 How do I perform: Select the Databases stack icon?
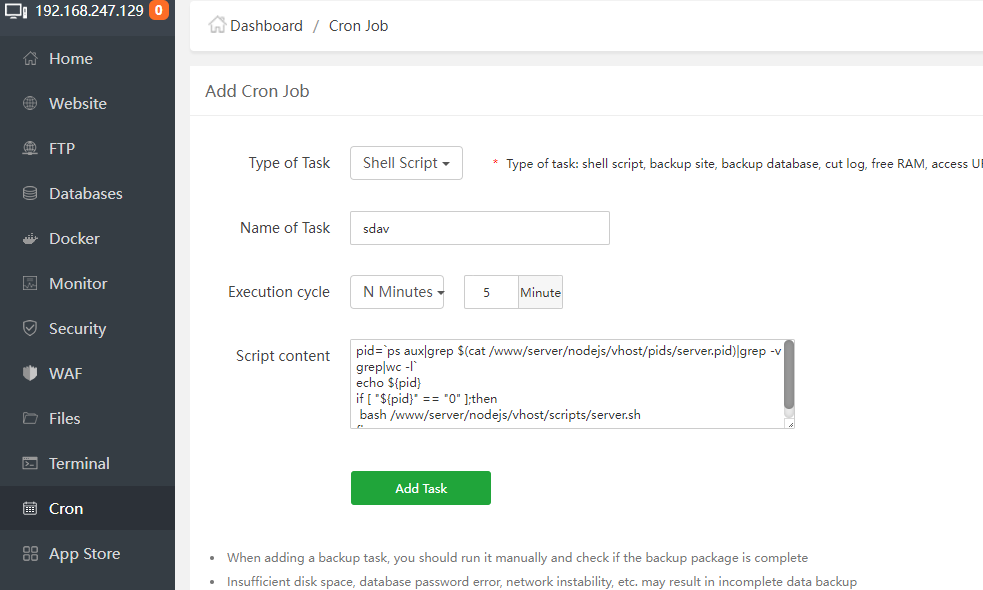pyautogui.click(x=30, y=194)
